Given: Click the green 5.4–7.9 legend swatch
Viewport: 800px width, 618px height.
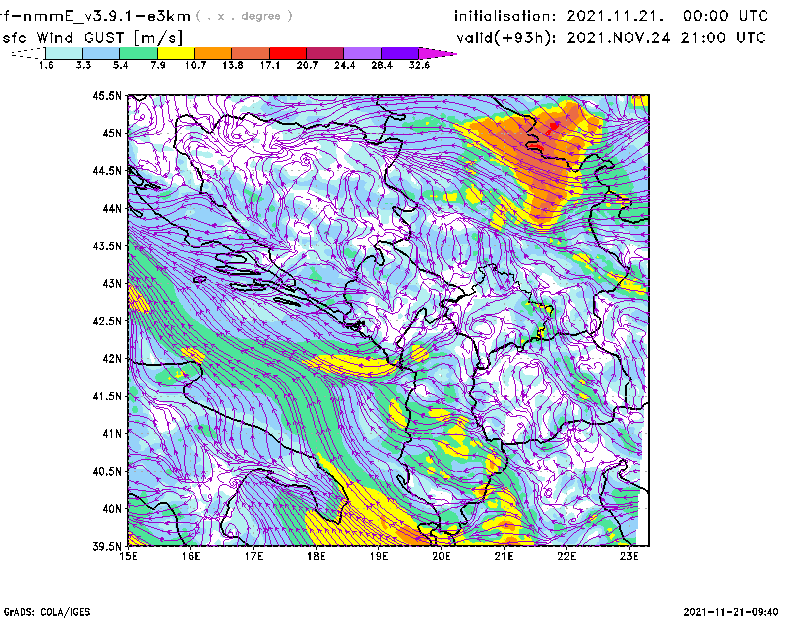Looking at the screenshot, I should click(138, 53).
